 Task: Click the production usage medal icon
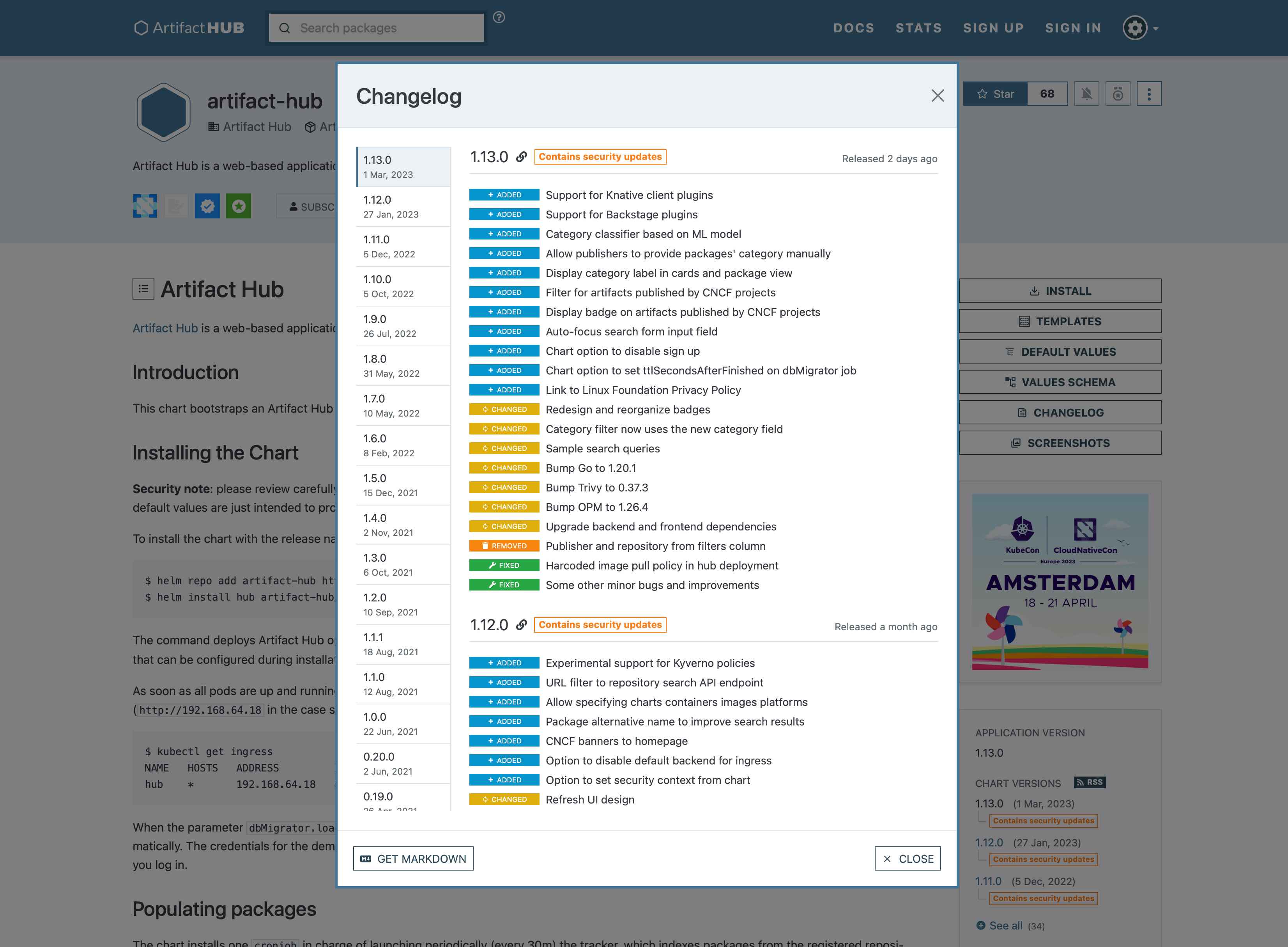[1117, 94]
